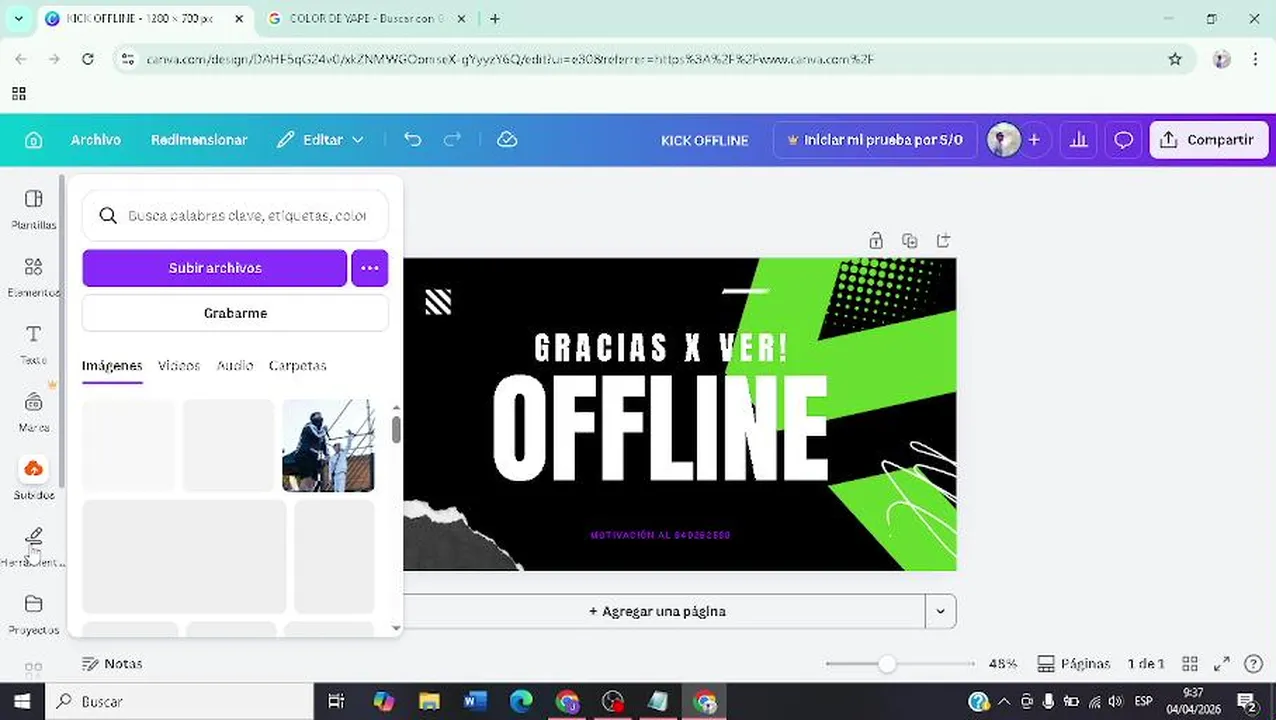Open Microsoft Edge from the taskbar

click(521, 702)
